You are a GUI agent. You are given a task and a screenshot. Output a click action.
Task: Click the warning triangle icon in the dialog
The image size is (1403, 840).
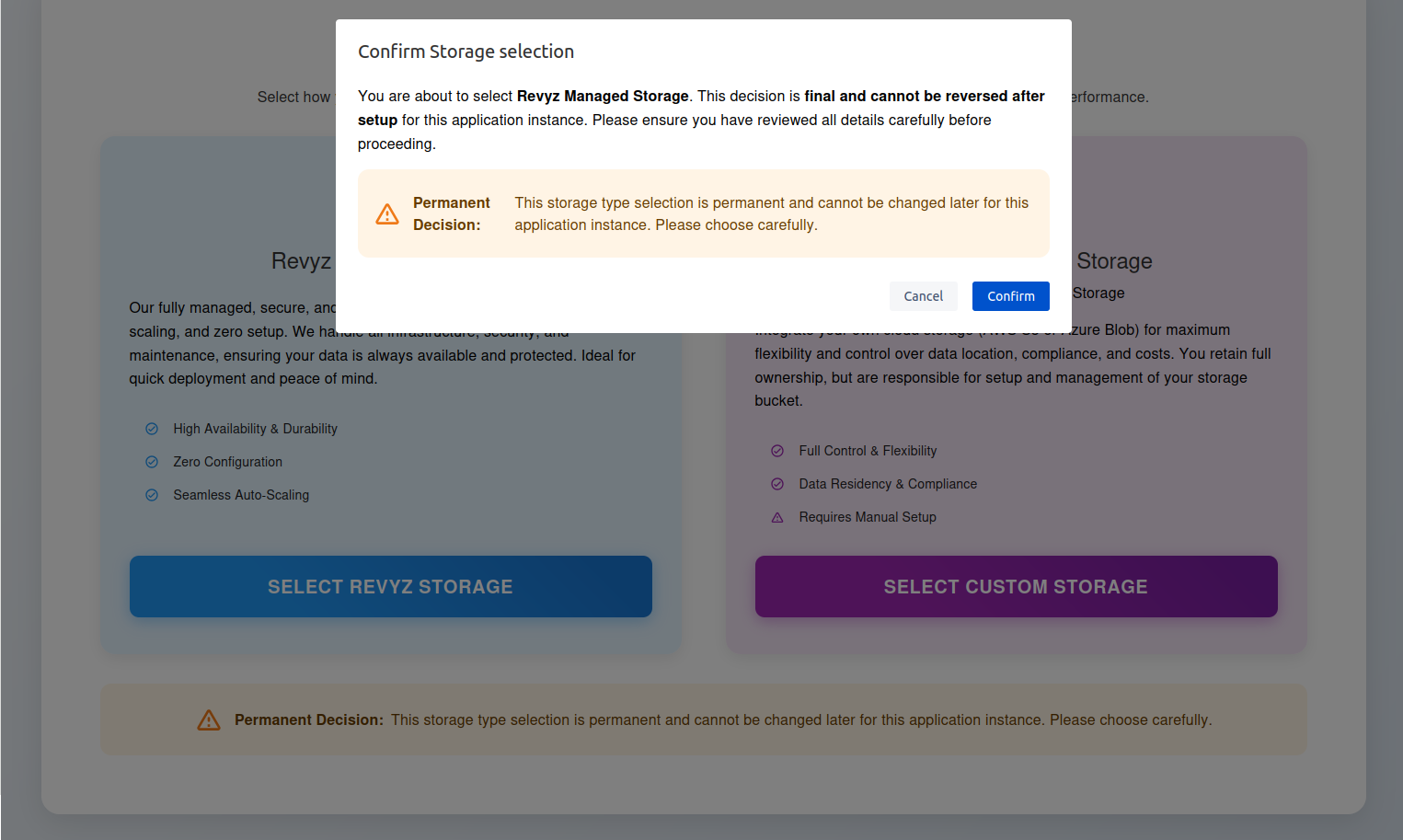pos(387,214)
